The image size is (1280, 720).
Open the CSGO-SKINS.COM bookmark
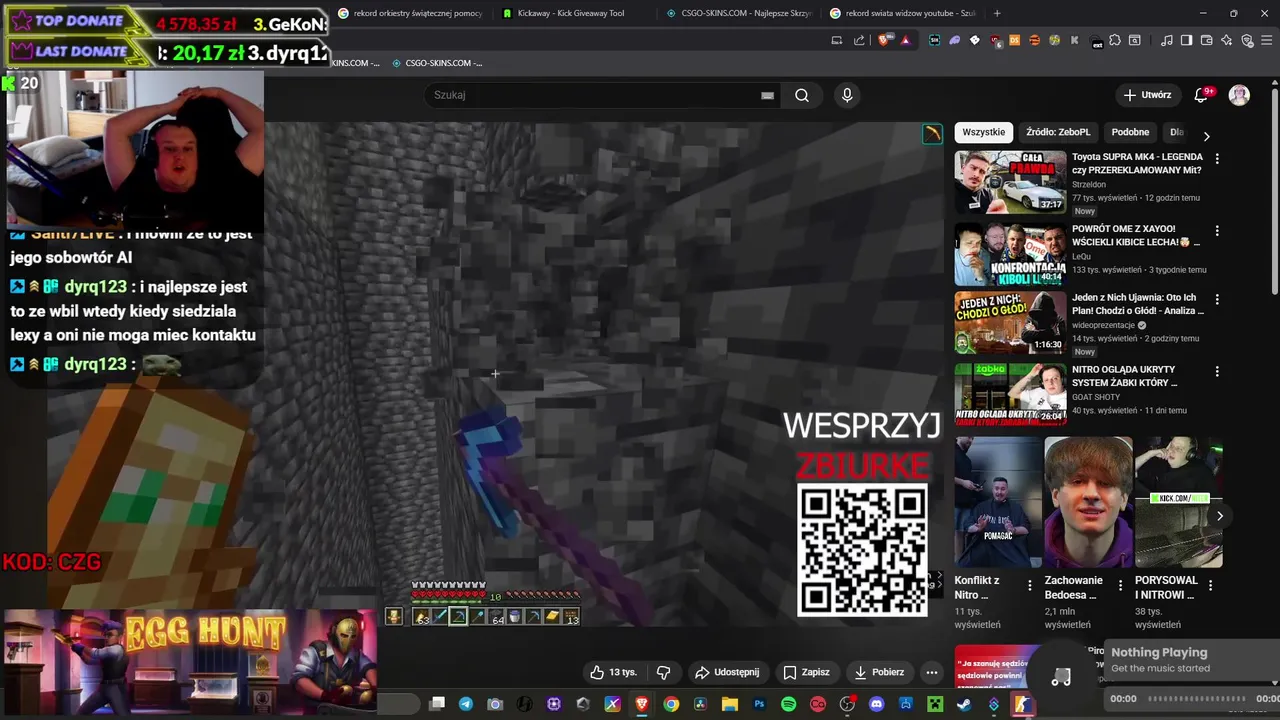tap(437, 63)
